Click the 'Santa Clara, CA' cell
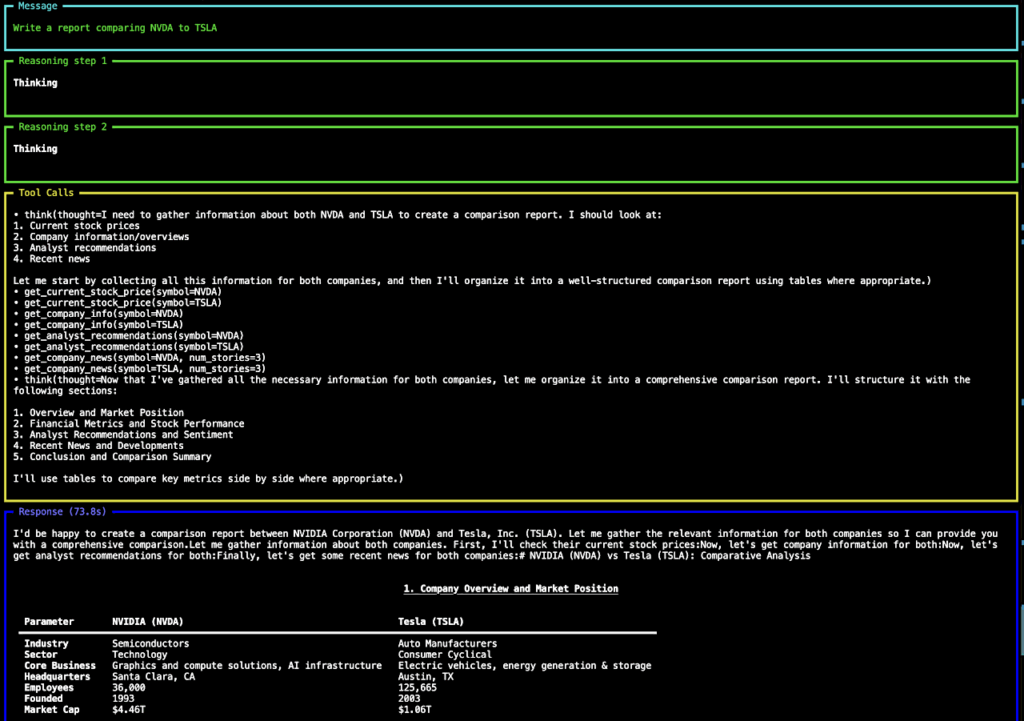Image resolution: width=1024 pixels, height=721 pixels. pyautogui.click(x=153, y=677)
